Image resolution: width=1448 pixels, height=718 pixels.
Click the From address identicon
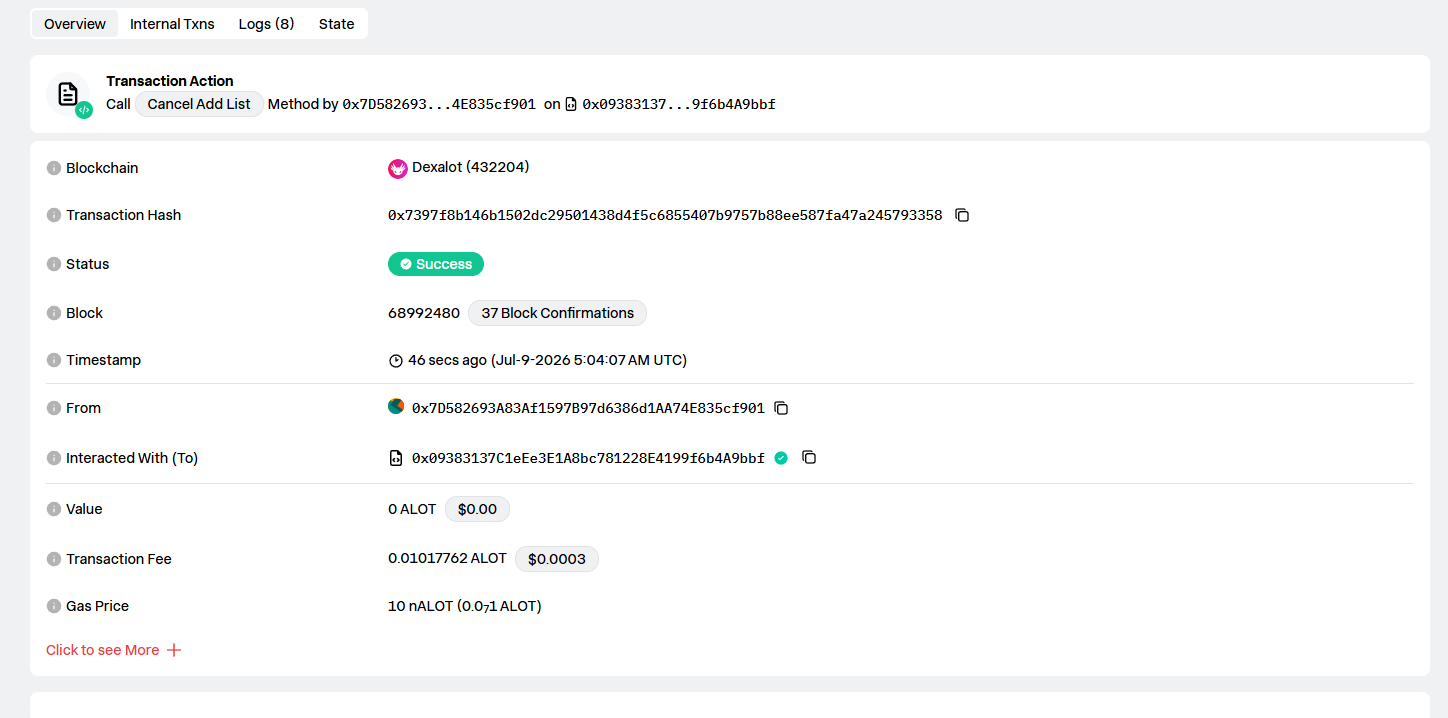[396, 407]
